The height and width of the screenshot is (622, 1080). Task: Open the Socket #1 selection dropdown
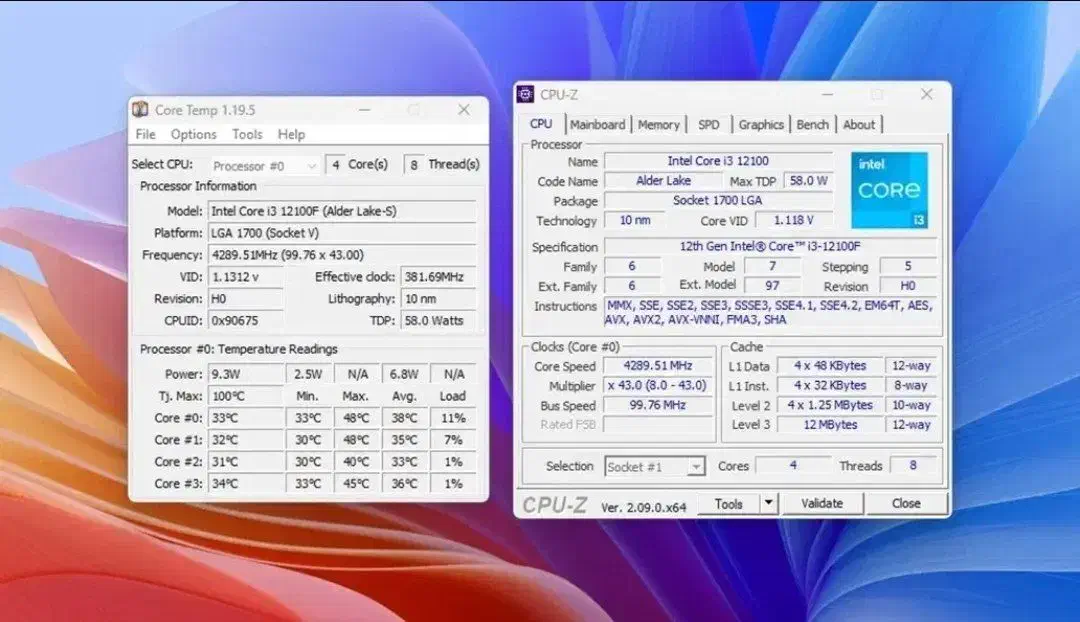tap(654, 466)
